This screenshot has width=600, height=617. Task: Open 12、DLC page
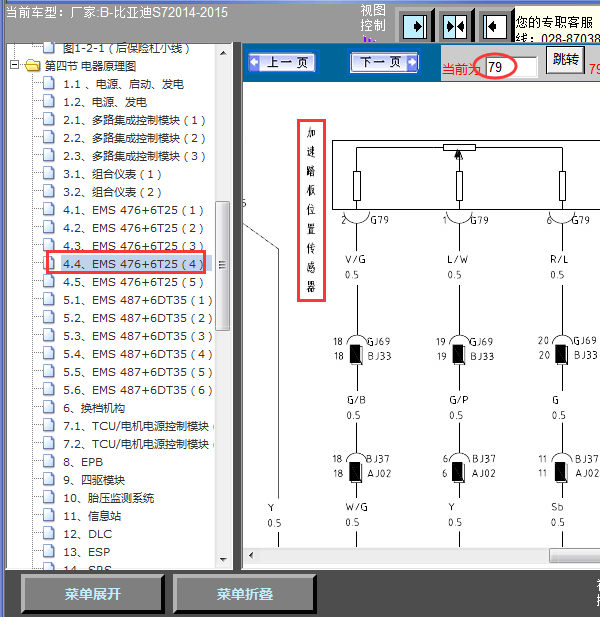click(88, 534)
